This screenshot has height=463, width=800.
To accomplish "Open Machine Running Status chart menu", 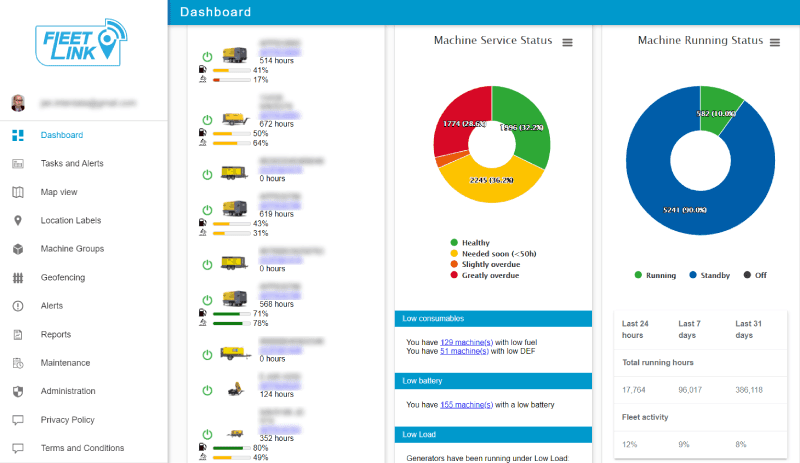I will click(x=774, y=42).
